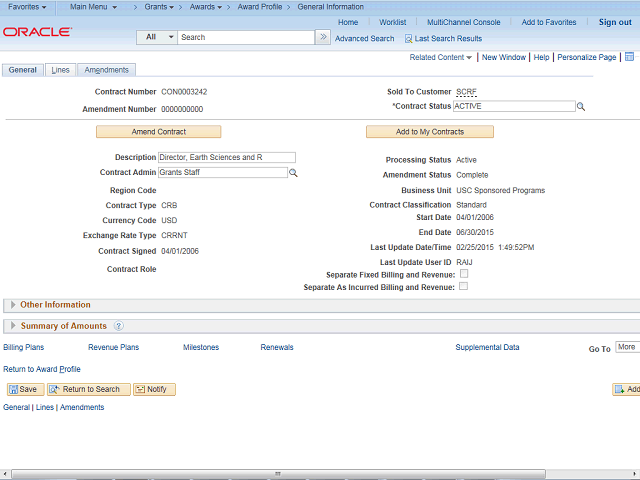Viewport: 640px width, 480px height.
Task: Toggle Separate As Incurred Billing and Revenue
Action: [x=463, y=287]
